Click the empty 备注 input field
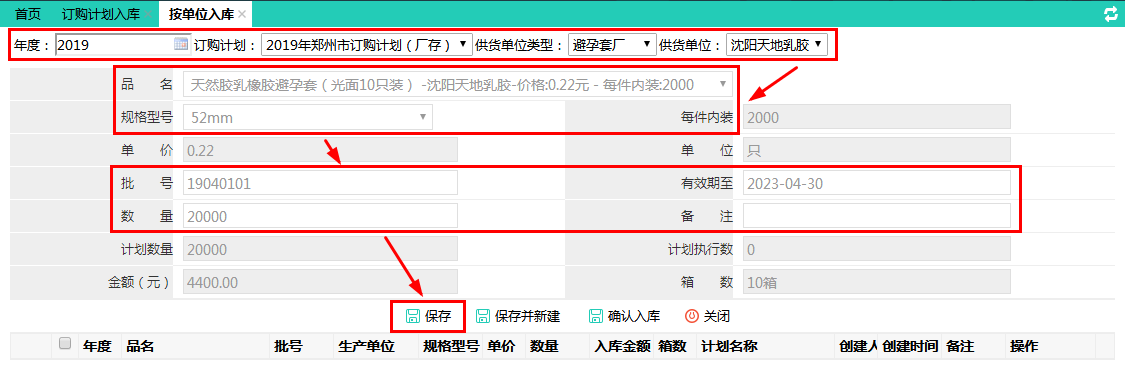This screenshot has width=1125, height=376. pos(877,215)
